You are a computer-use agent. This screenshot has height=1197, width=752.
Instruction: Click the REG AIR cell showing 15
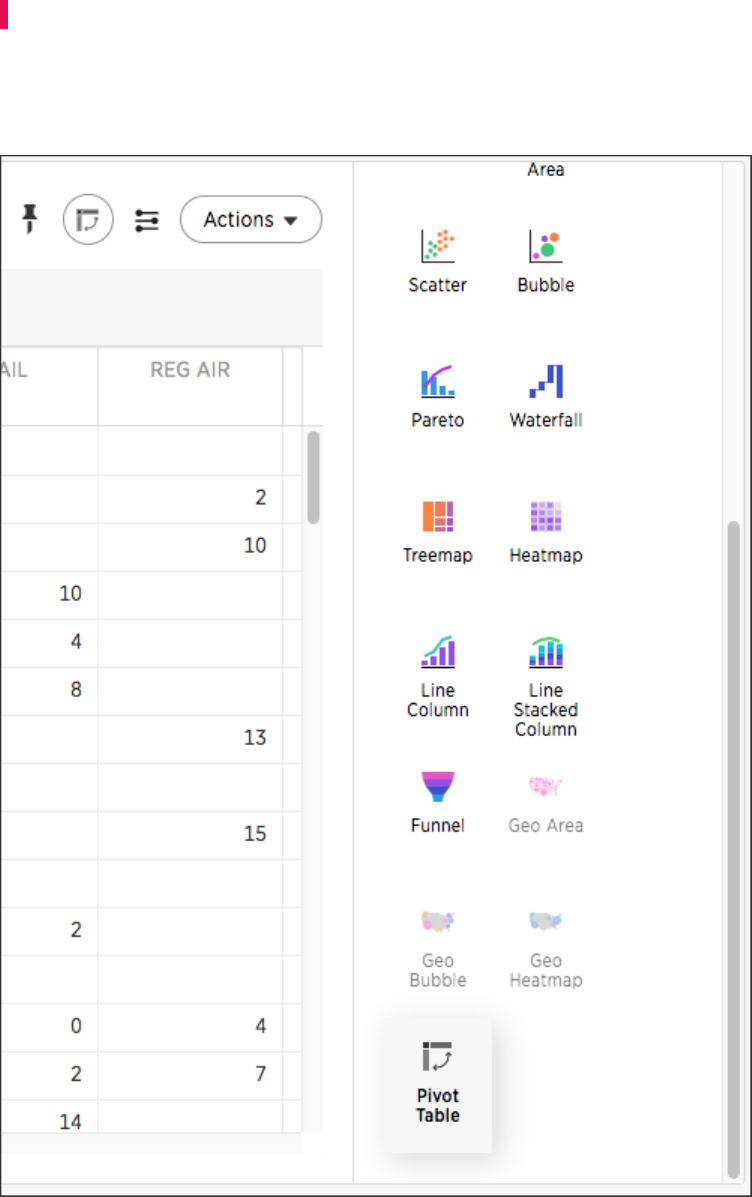(x=190, y=834)
